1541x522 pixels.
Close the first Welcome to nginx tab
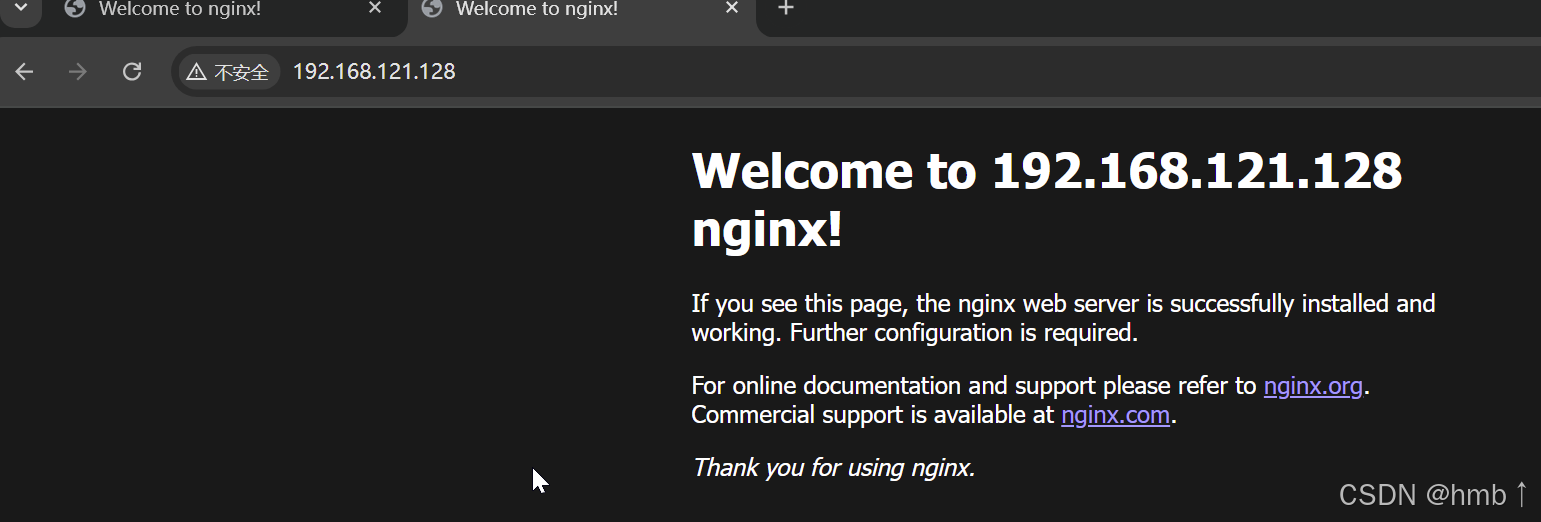click(x=375, y=9)
